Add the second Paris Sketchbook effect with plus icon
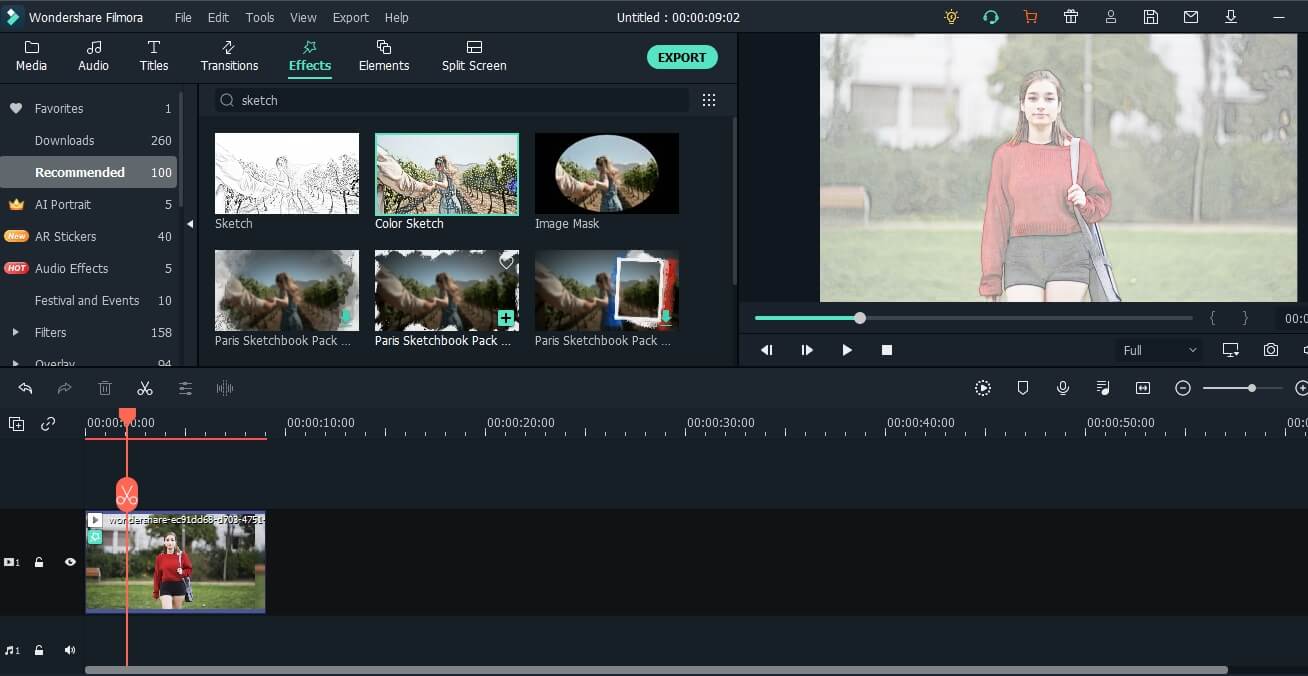Viewport: 1308px width, 676px height. [506, 318]
